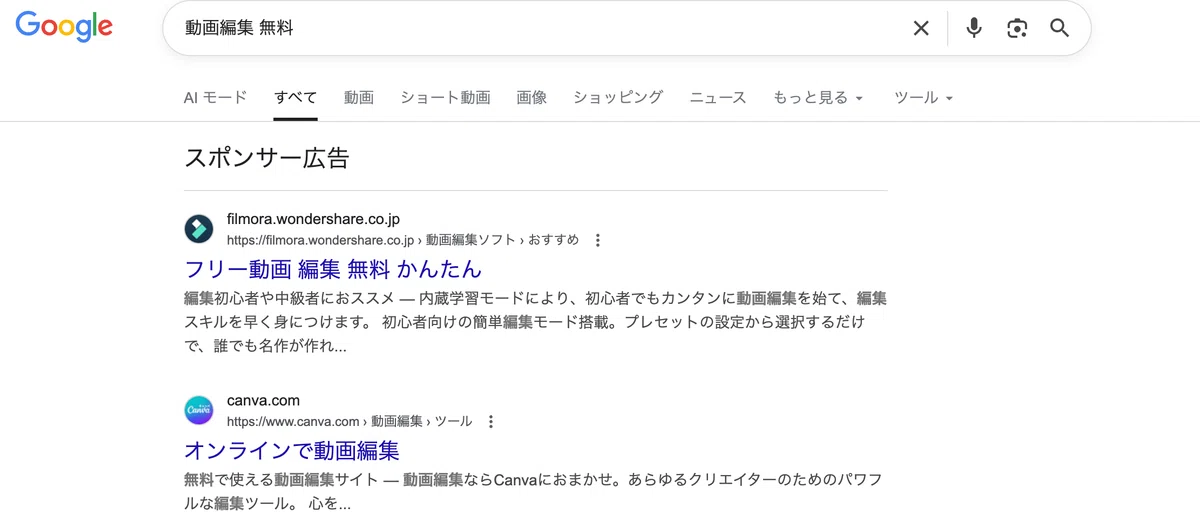Switch to 画像 tab

coord(532,97)
